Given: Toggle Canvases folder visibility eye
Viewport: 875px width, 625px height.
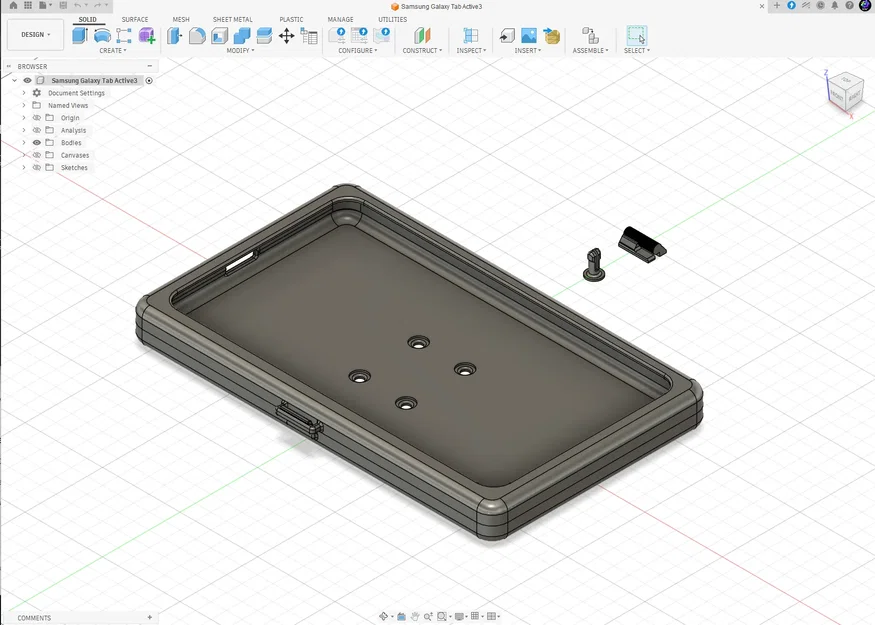Looking at the screenshot, I should pyautogui.click(x=37, y=155).
